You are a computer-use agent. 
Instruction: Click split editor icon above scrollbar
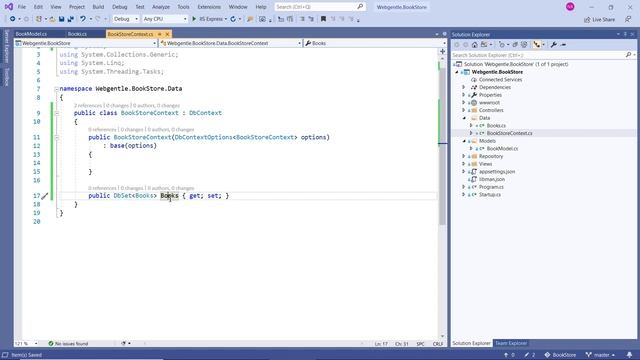tap(442, 51)
